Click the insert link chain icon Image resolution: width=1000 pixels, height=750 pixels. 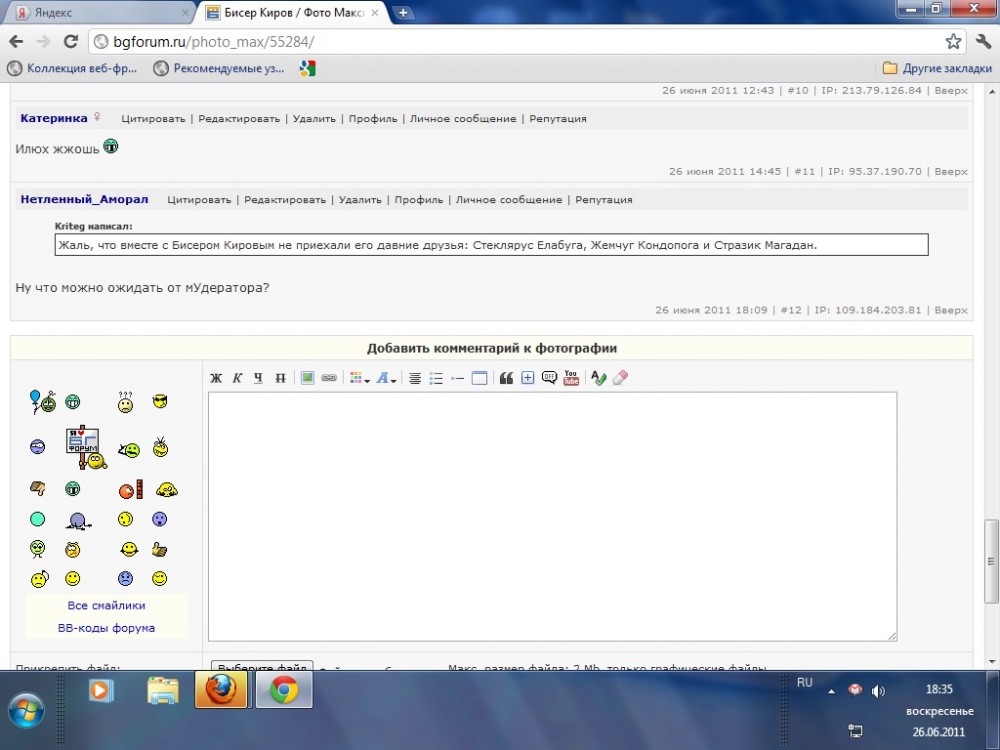coord(328,378)
